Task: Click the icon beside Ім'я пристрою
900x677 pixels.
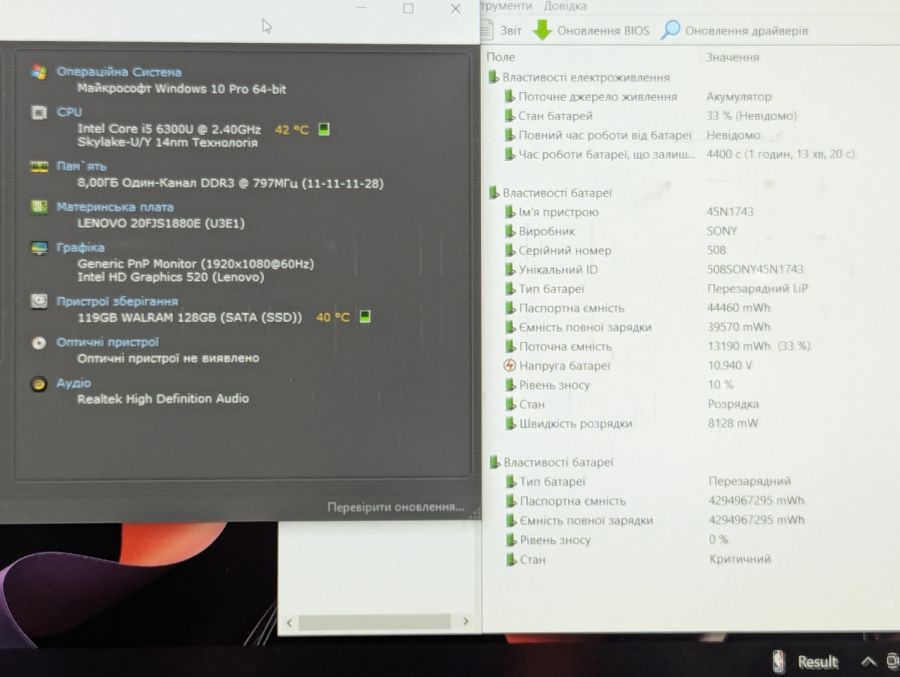Action: [x=510, y=212]
